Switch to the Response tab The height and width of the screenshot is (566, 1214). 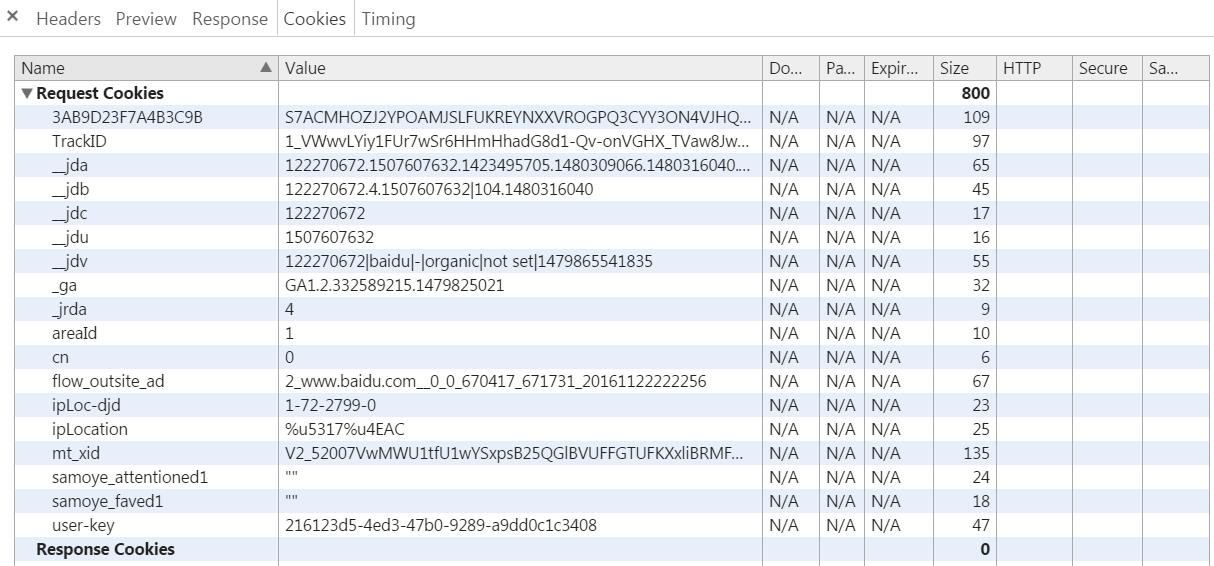click(x=230, y=19)
